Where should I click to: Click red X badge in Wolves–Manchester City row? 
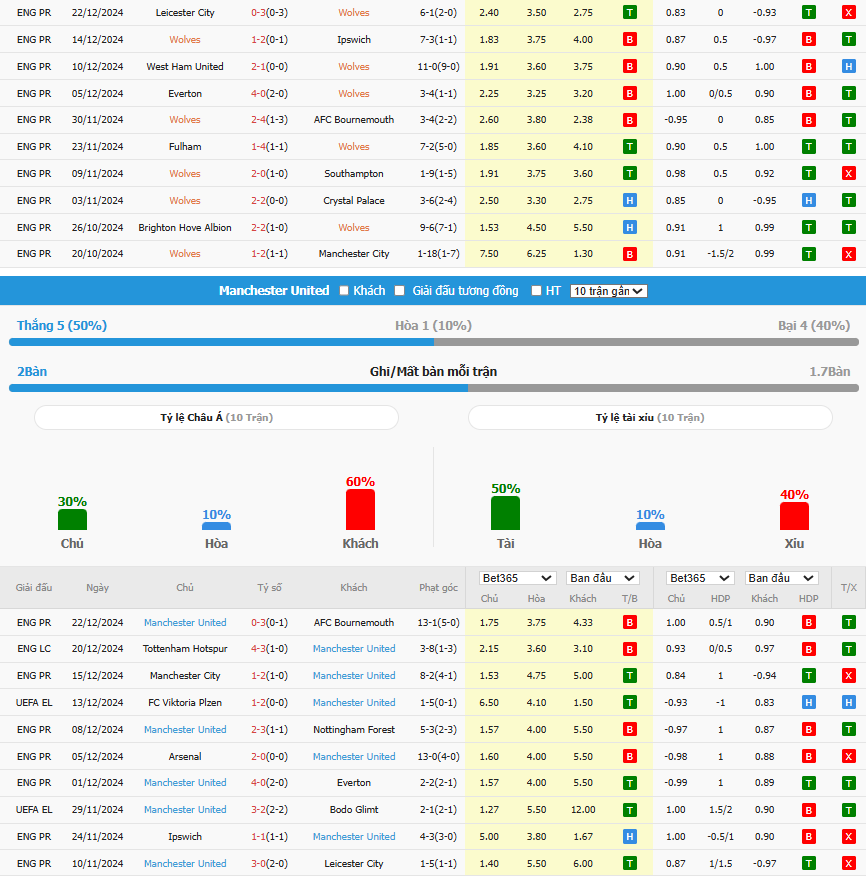coord(849,254)
